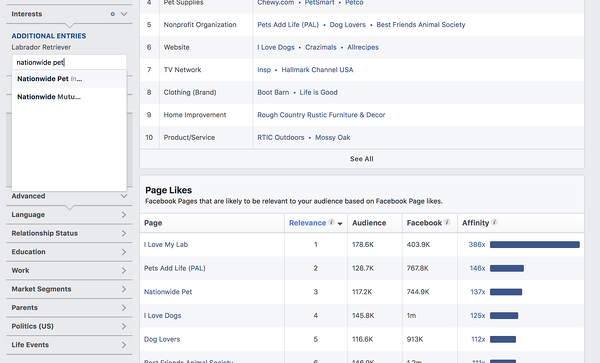
Task: Click the Relevance info icon
Action: [331, 222]
